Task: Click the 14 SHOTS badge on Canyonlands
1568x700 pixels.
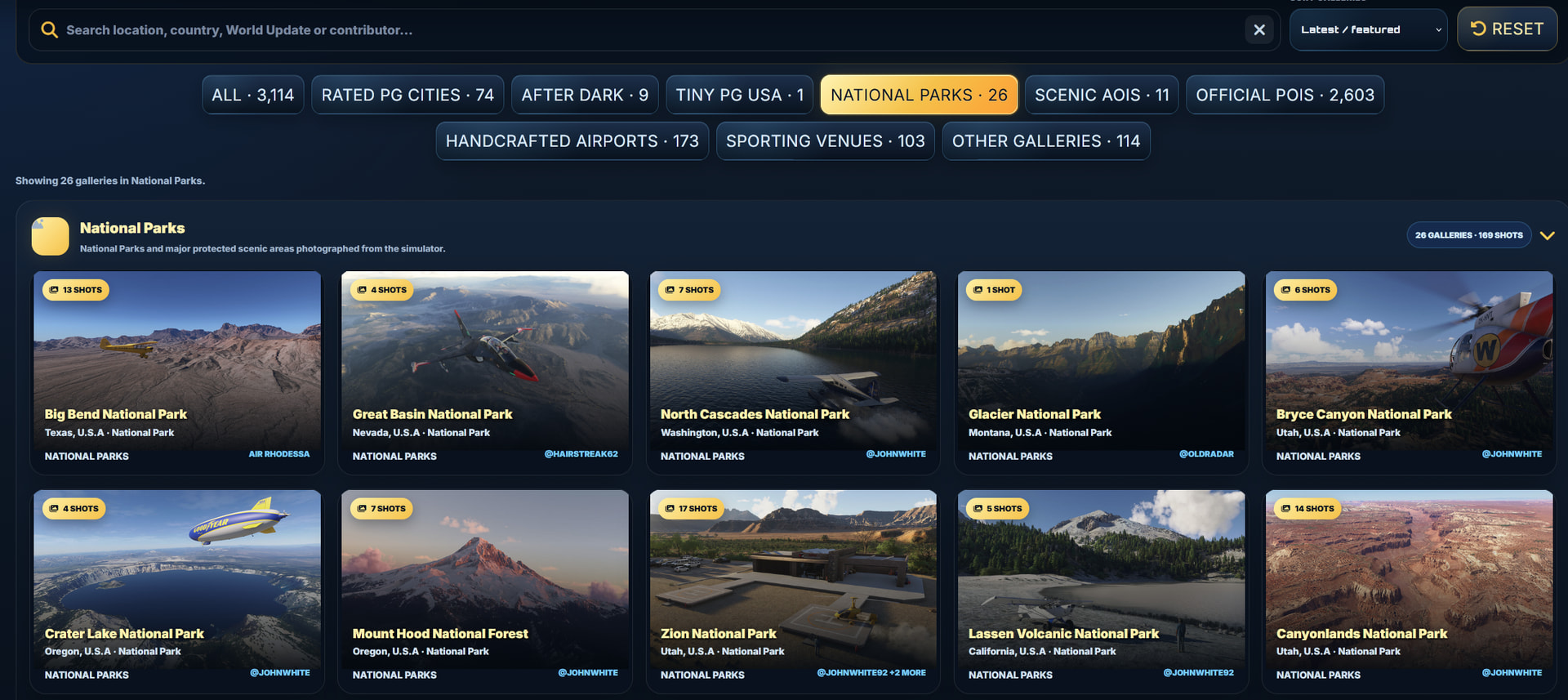Action: (x=1308, y=509)
